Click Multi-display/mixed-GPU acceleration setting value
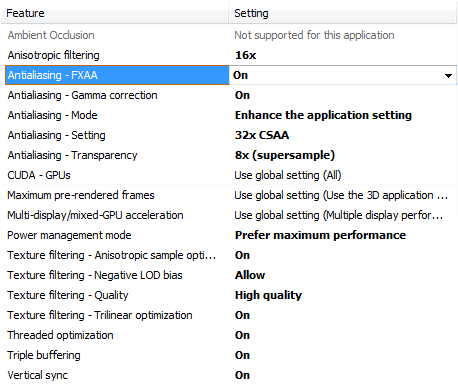The height and width of the screenshot is (389, 458). pos(339,215)
